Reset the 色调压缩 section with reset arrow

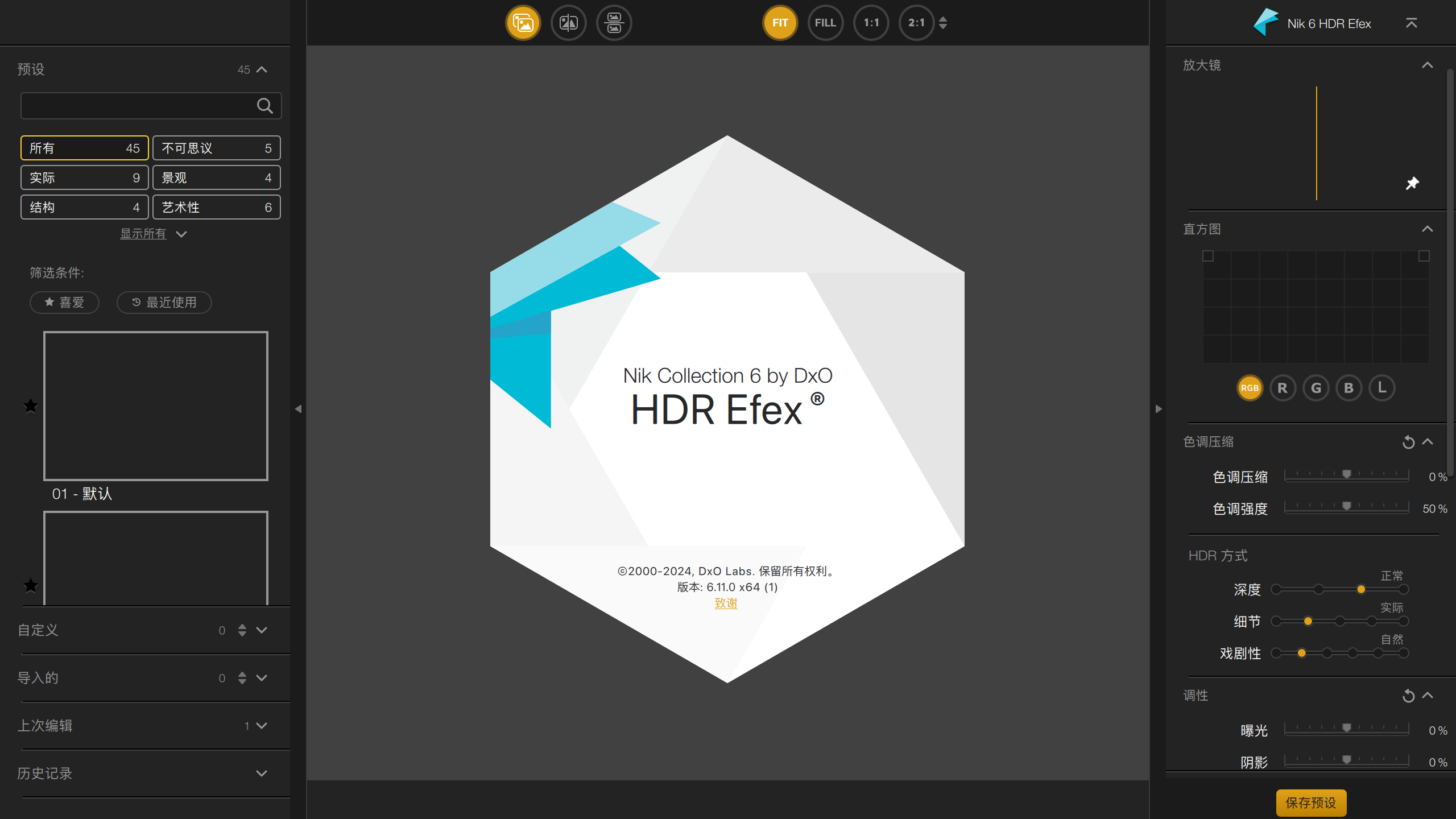1408,442
